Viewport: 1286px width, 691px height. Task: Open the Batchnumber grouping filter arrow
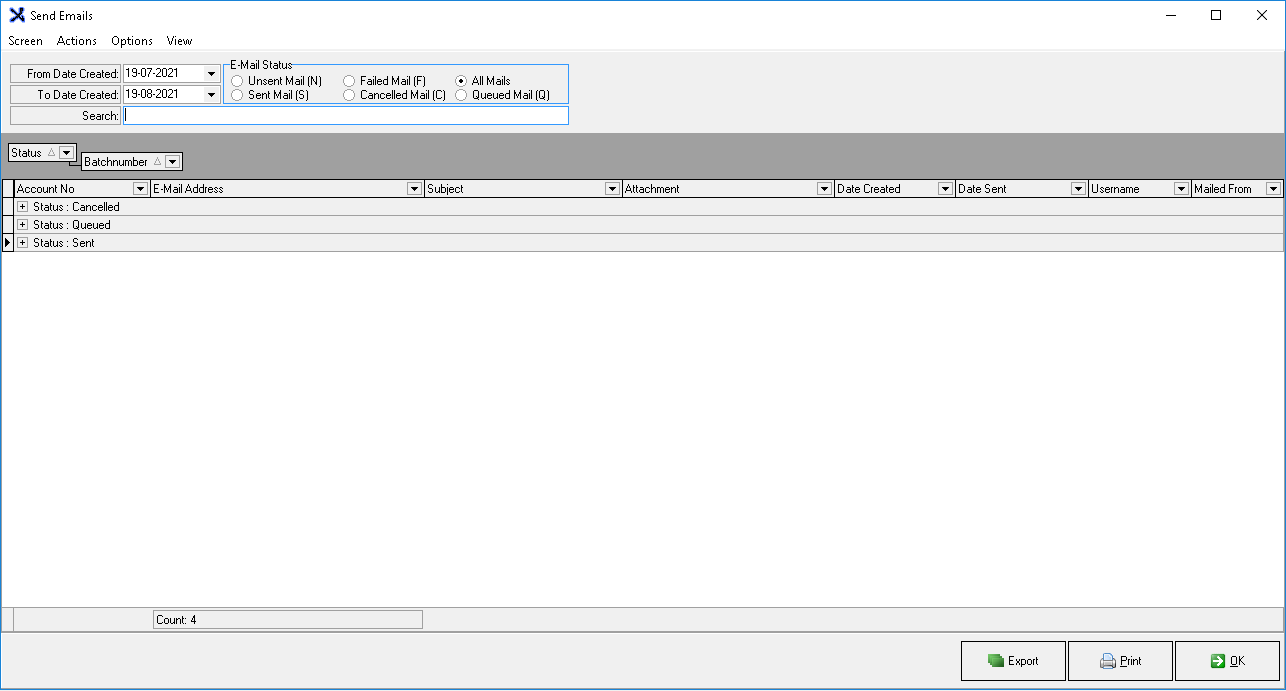coord(172,162)
